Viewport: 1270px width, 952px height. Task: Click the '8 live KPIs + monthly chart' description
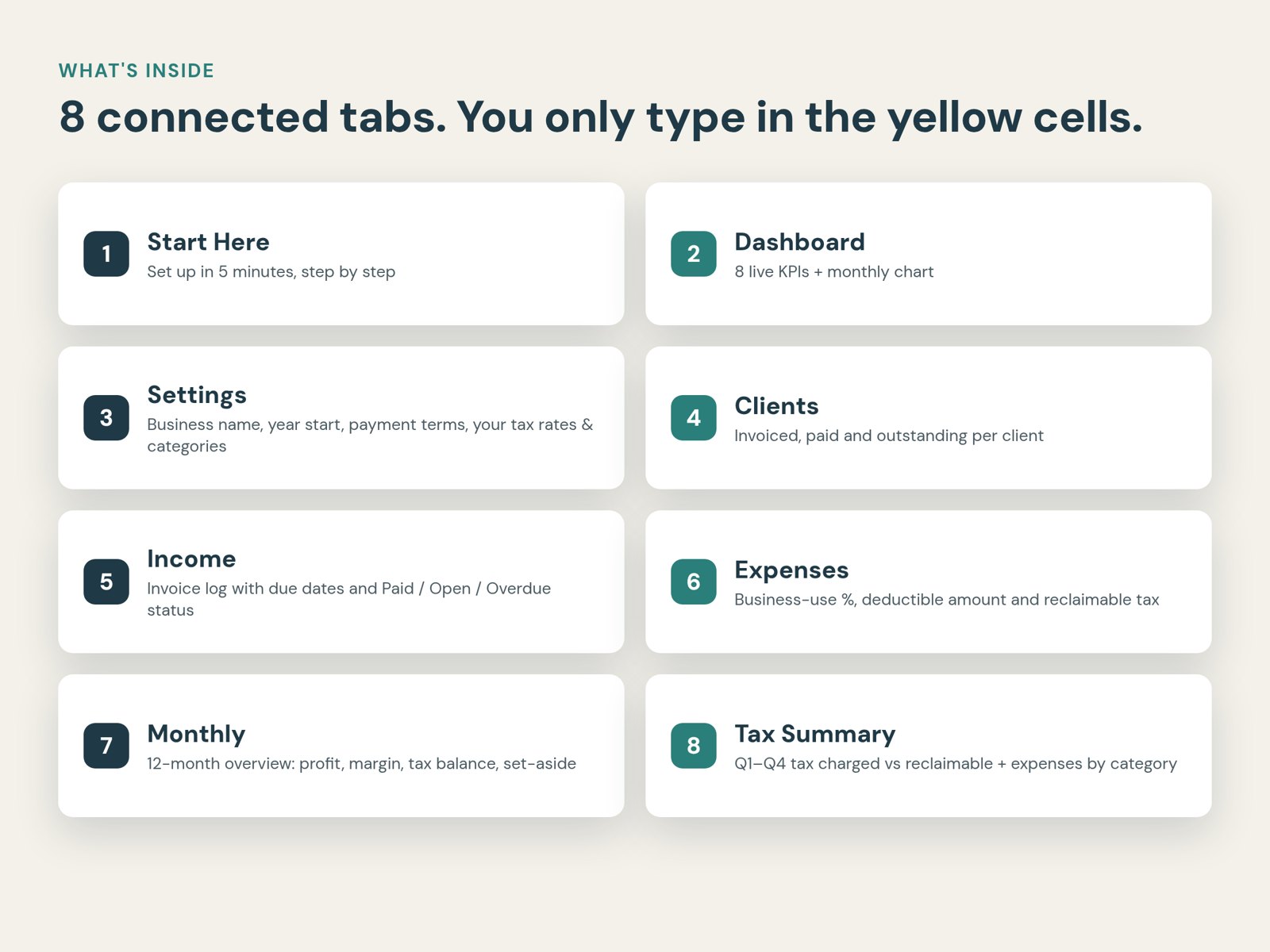[833, 272]
